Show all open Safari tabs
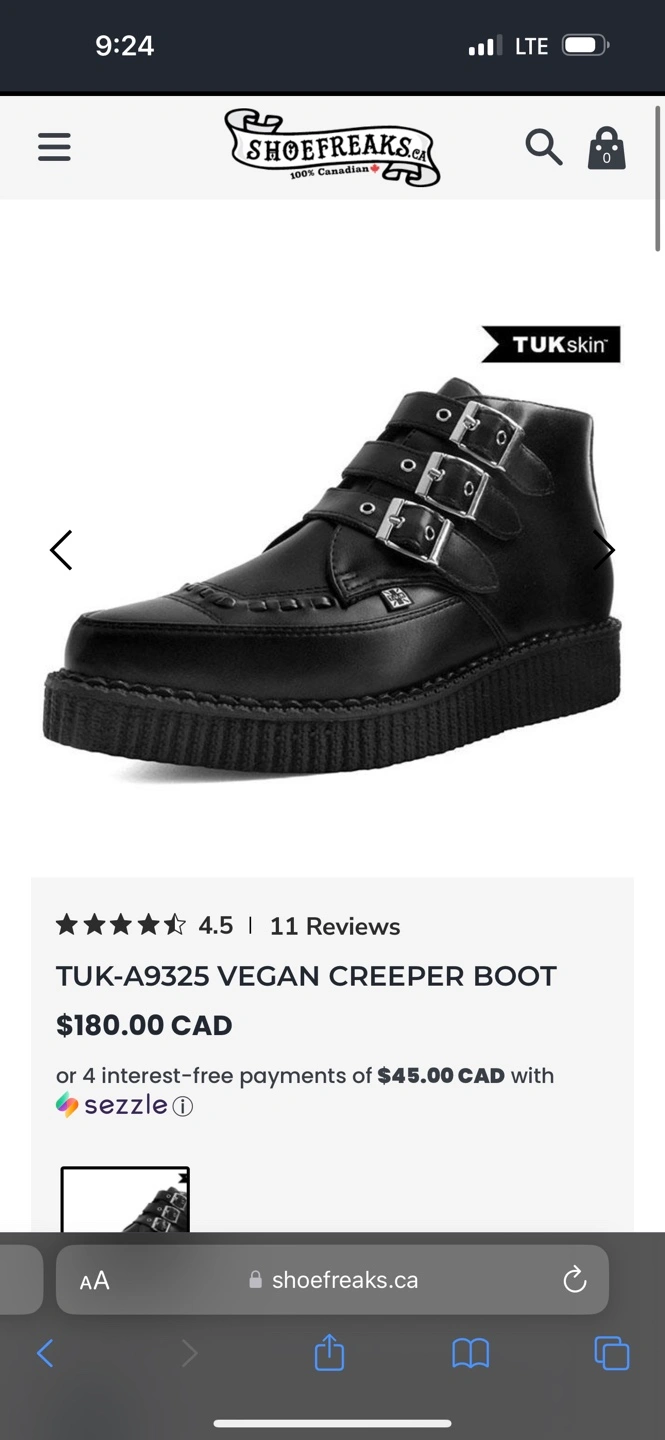 [x=611, y=1354]
